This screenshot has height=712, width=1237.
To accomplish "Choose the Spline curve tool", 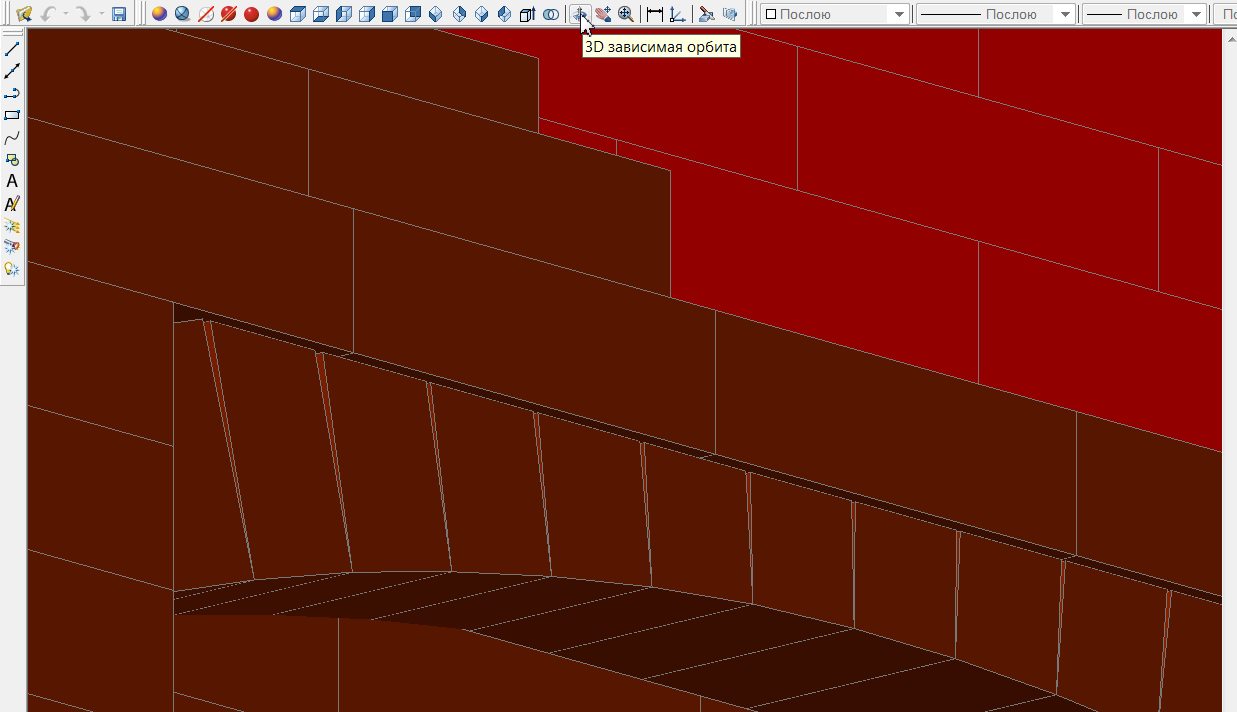I will [12, 137].
